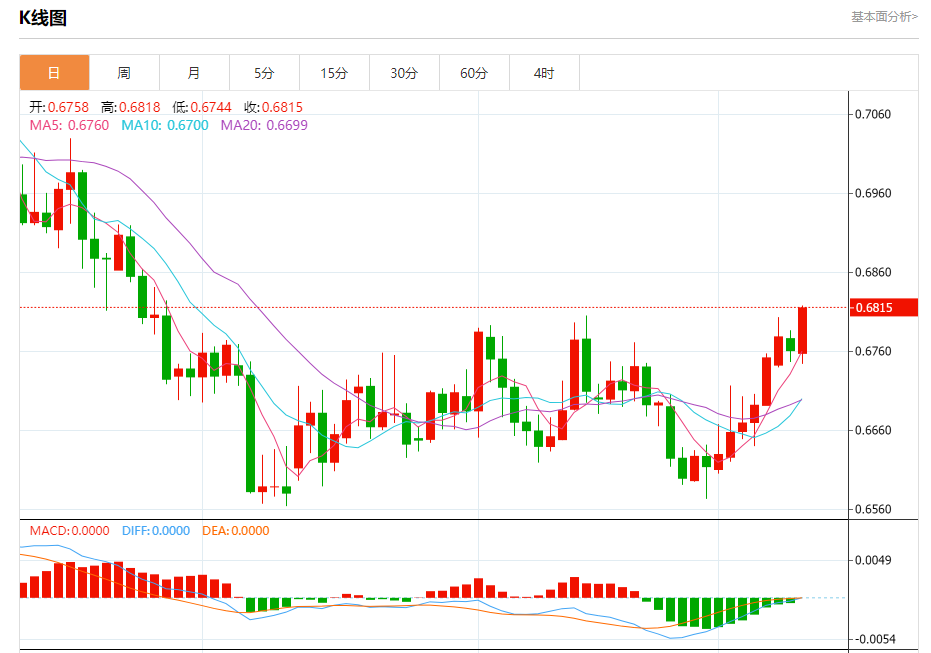Click the -0.0054 MACD axis label
This screenshot has width=931, height=653.
874,639
